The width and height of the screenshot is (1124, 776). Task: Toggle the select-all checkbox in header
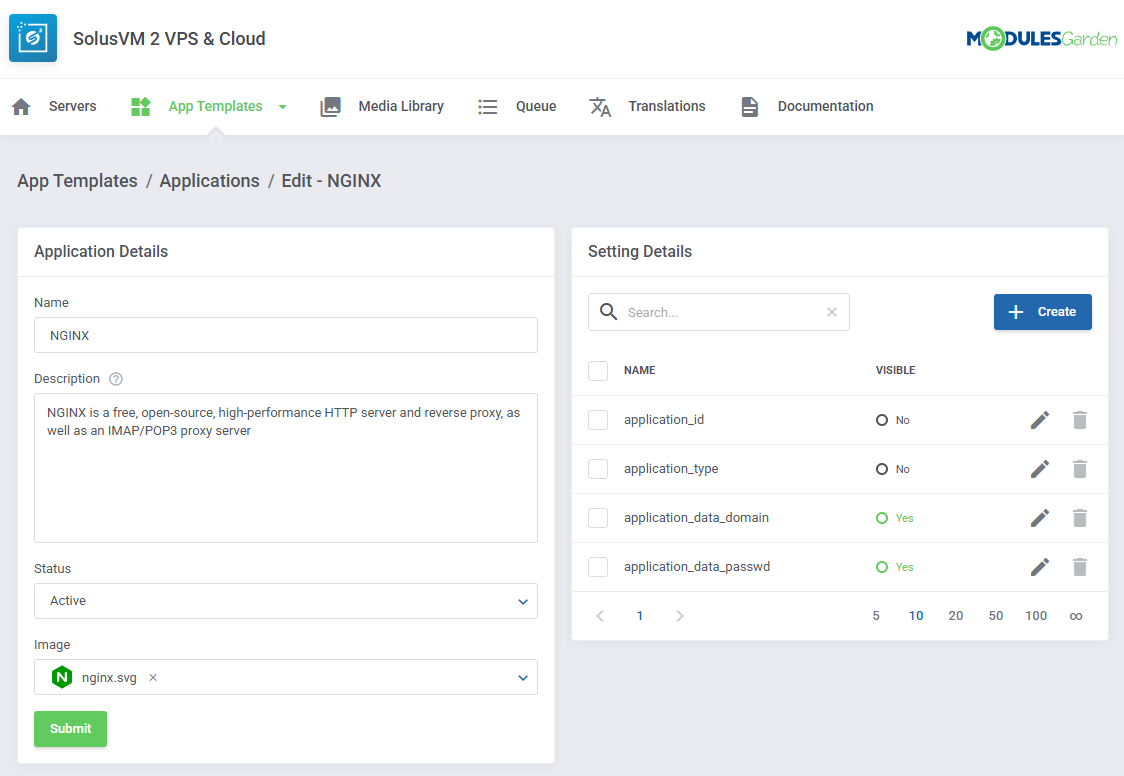pos(598,370)
